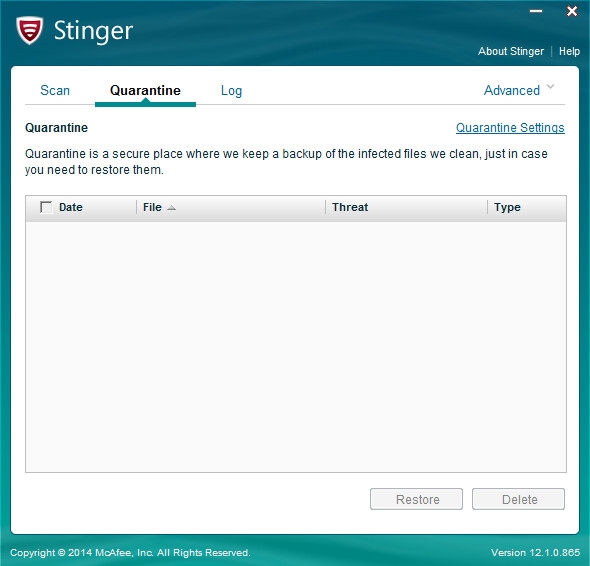Click inside the empty quarantine list area

296,346
